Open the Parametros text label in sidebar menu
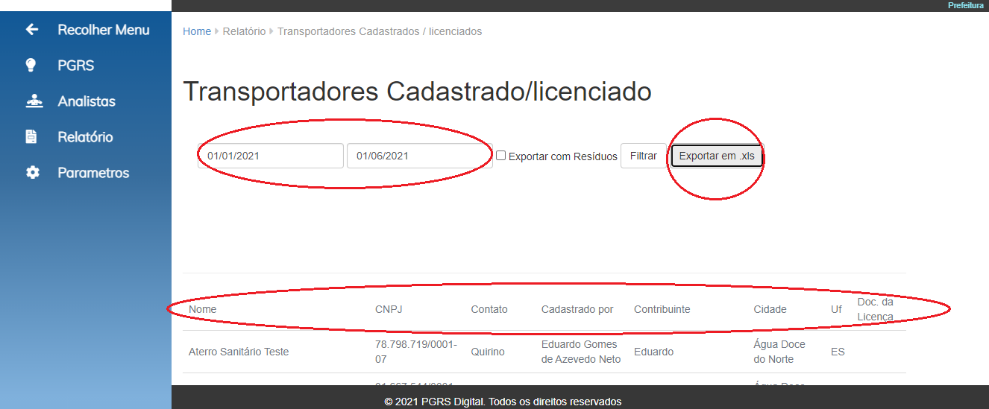Screen dimensions: 989x409 (x=93, y=173)
